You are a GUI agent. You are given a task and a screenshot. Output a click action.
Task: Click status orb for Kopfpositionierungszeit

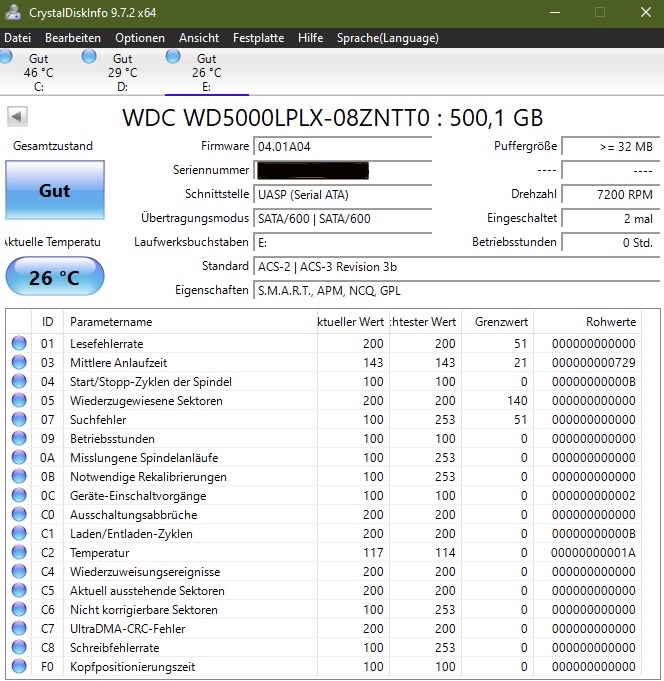(x=19, y=666)
